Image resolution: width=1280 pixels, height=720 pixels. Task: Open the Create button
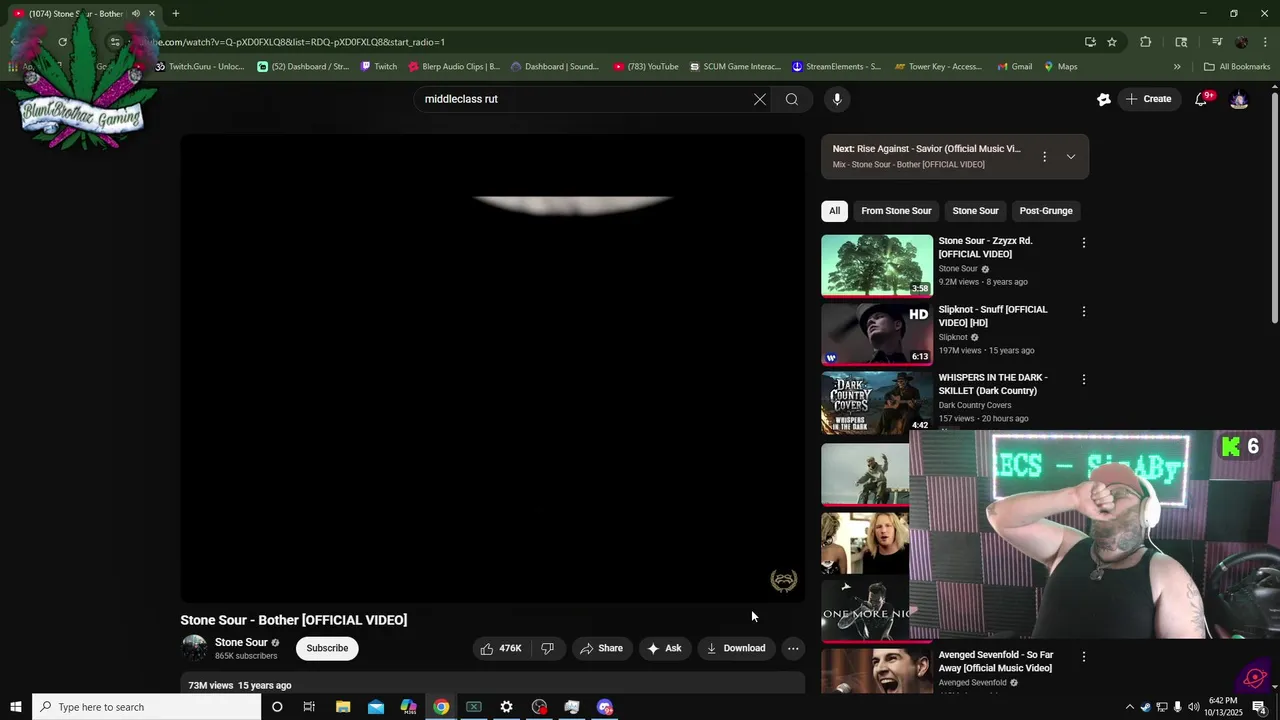[1148, 99]
